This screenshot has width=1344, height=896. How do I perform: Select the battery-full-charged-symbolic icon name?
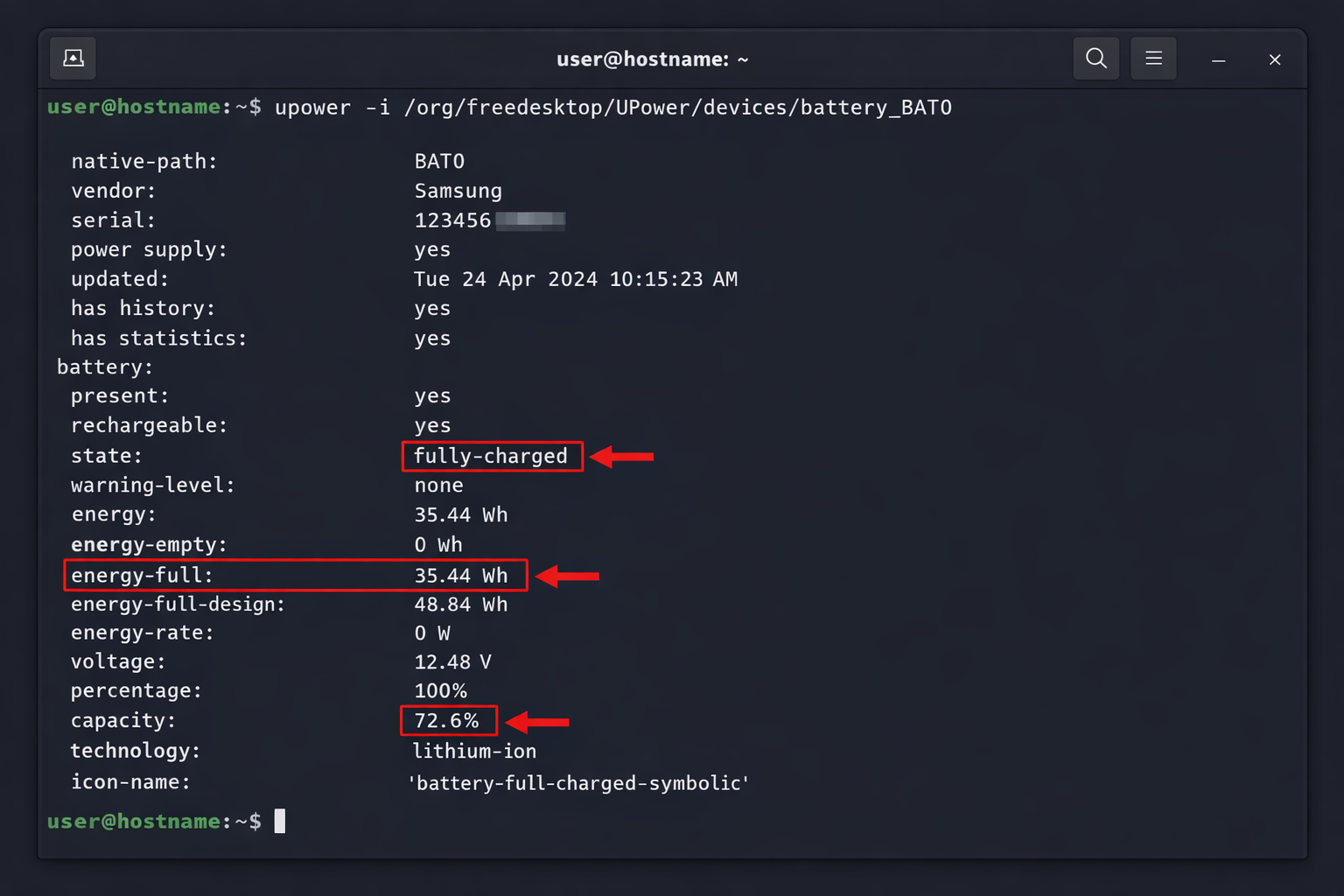pyautogui.click(x=577, y=782)
